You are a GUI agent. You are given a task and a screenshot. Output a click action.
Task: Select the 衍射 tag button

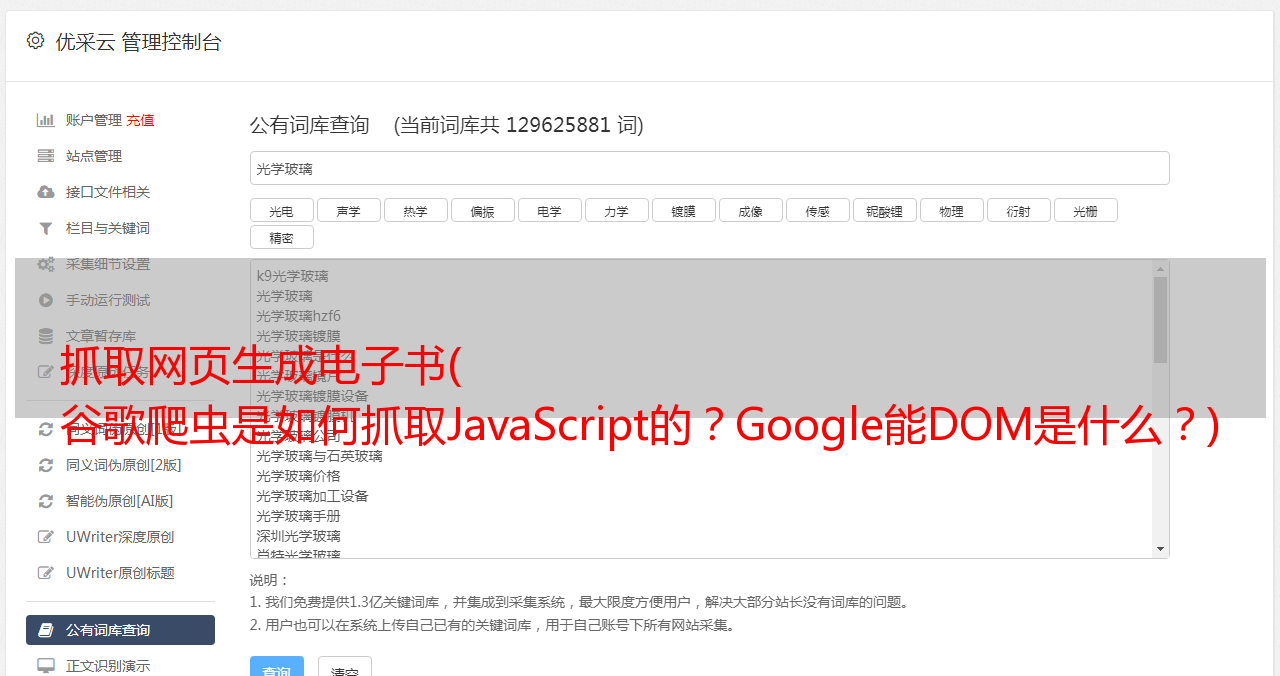coord(1018,211)
